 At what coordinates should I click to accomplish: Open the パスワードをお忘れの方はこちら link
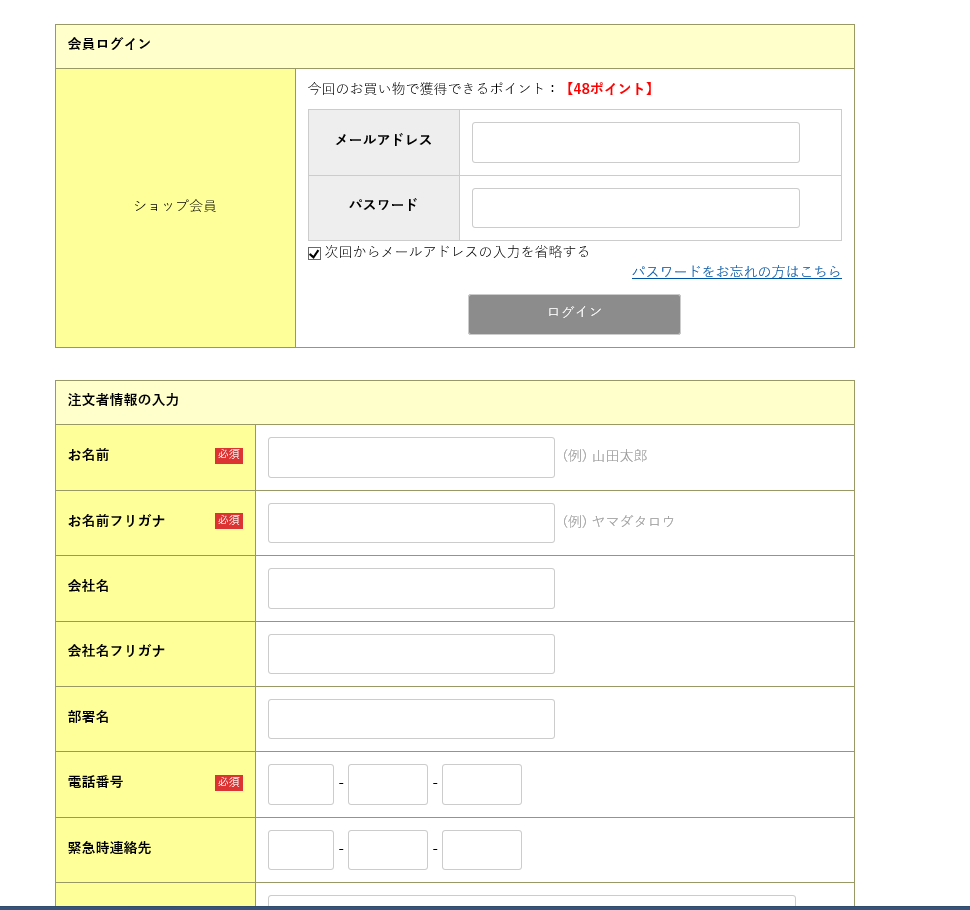(x=737, y=272)
